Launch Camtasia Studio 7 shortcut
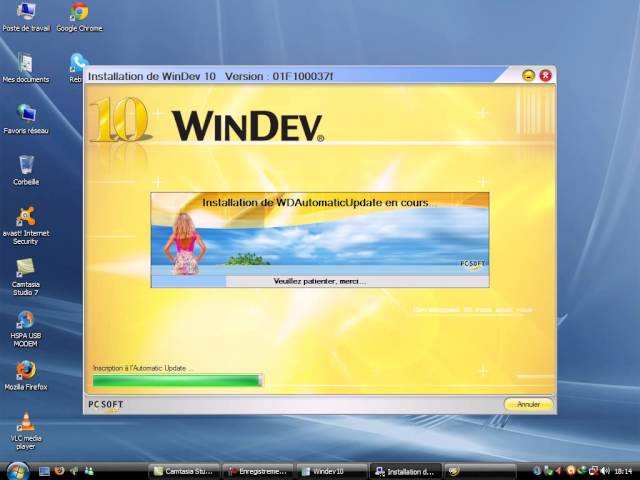Image resolution: width=640 pixels, height=480 pixels. pos(26,277)
